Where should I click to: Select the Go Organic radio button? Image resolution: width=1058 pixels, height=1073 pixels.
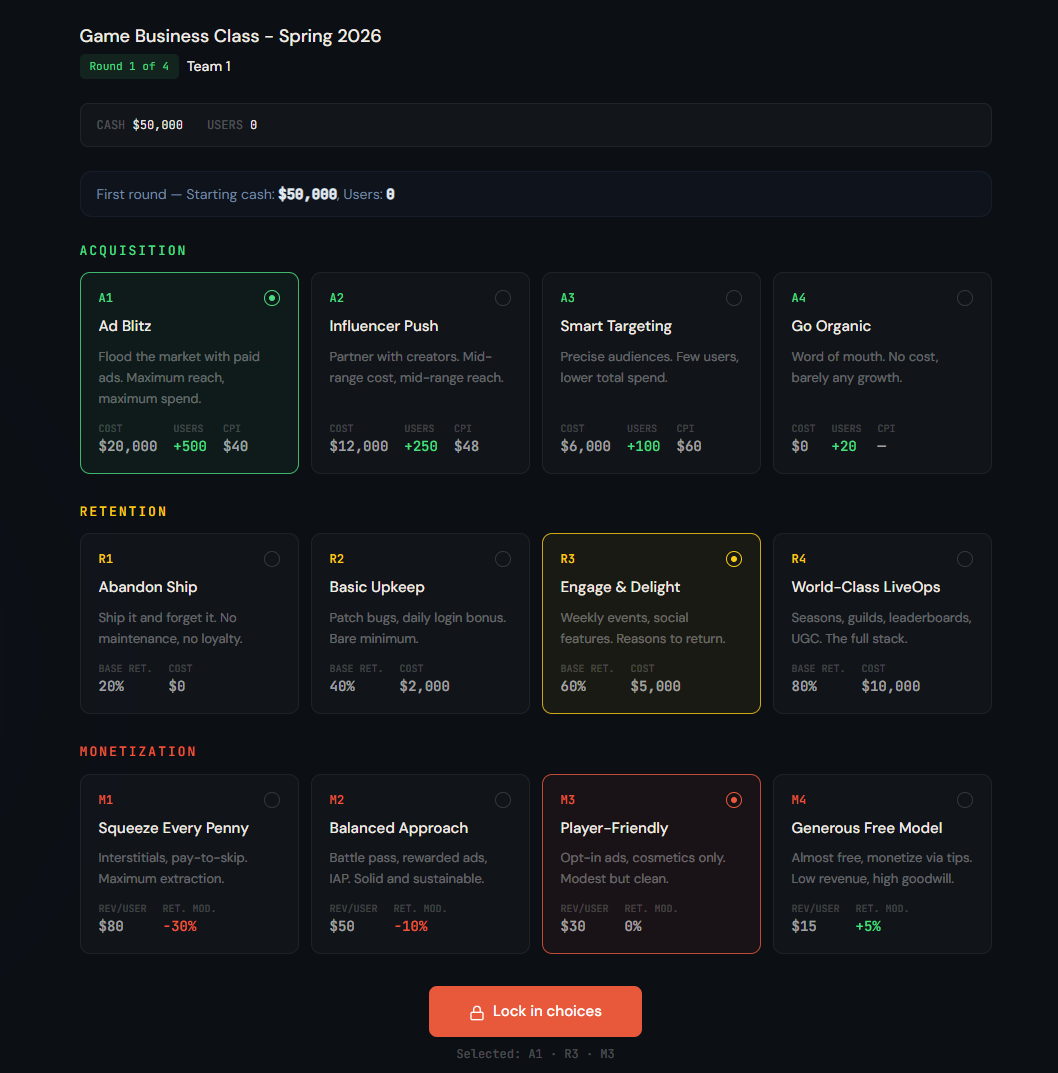coord(965,297)
